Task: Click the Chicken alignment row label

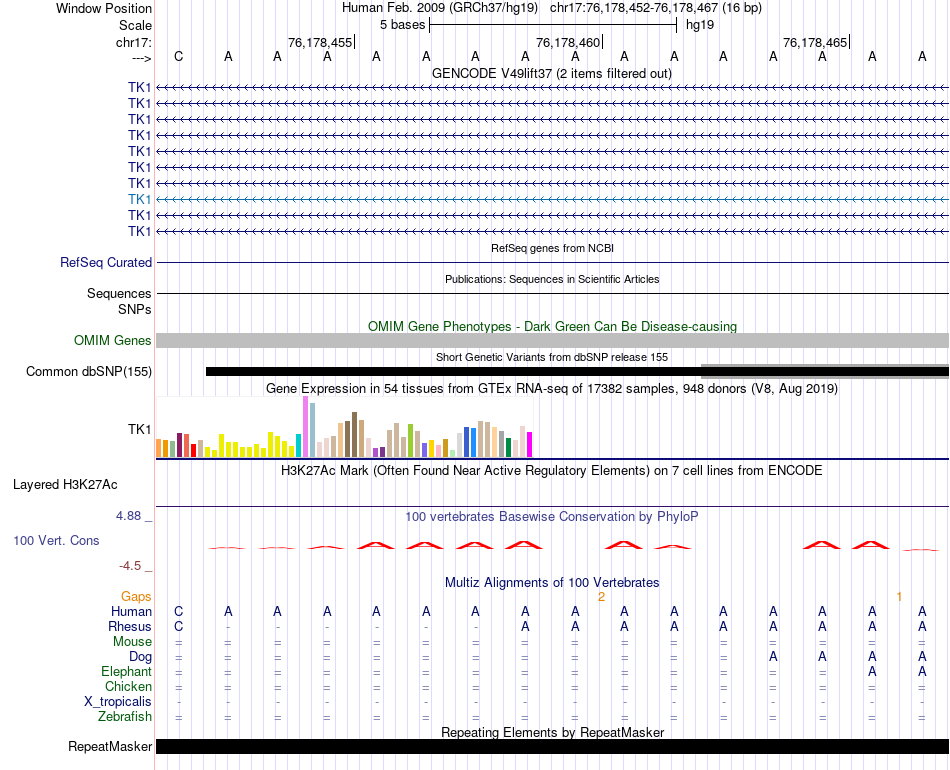Action: pyautogui.click(x=128, y=686)
